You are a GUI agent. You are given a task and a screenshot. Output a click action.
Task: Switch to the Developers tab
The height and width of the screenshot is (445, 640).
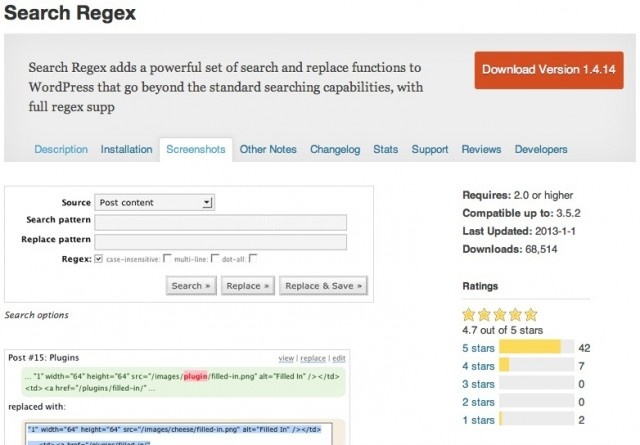click(x=541, y=149)
